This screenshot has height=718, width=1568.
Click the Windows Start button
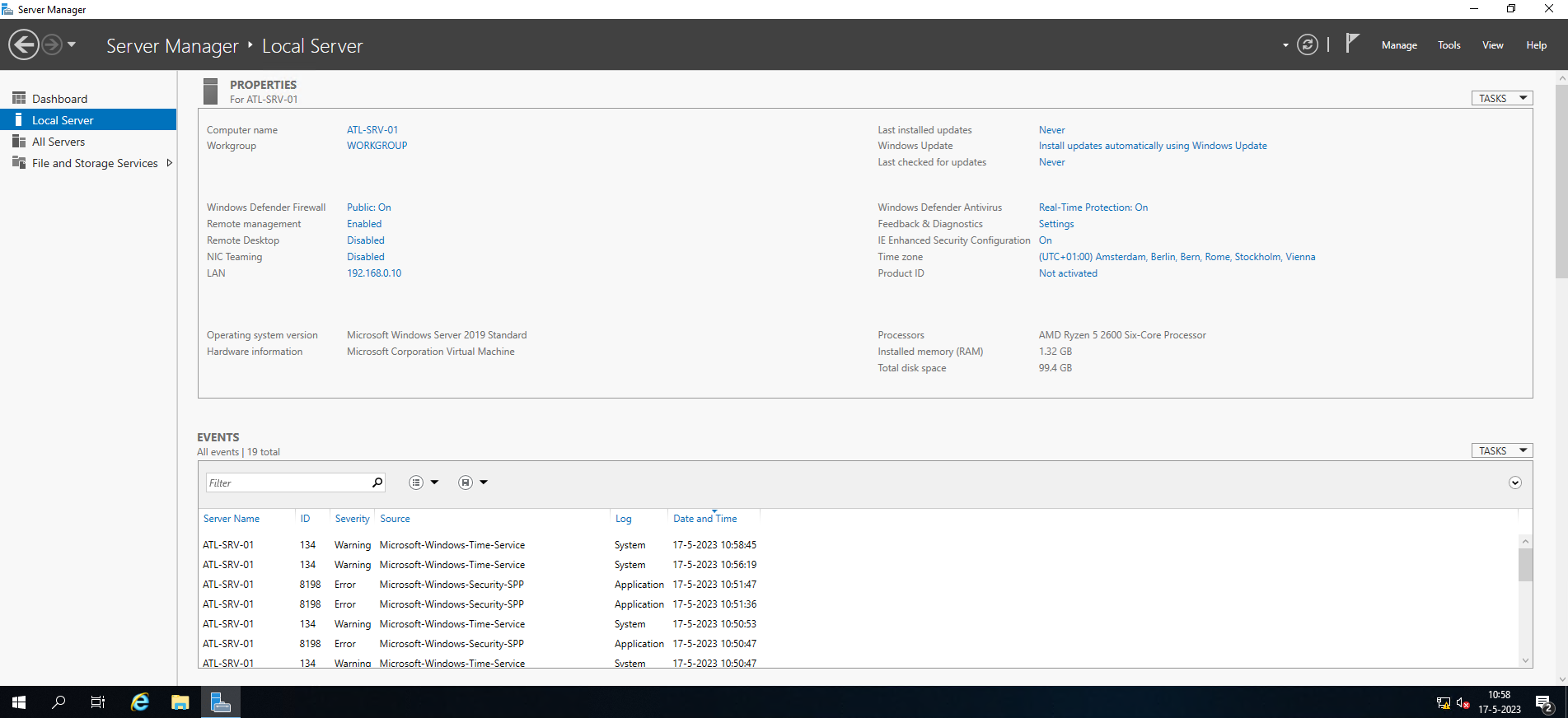(x=19, y=702)
